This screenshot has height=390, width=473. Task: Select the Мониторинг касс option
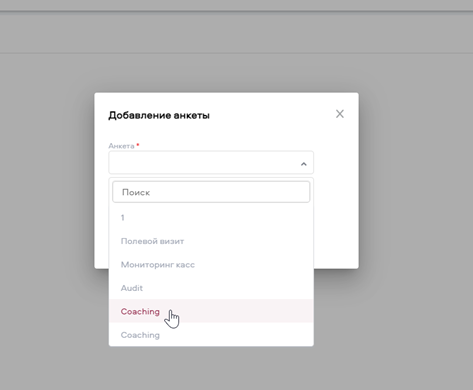[211, 264]
